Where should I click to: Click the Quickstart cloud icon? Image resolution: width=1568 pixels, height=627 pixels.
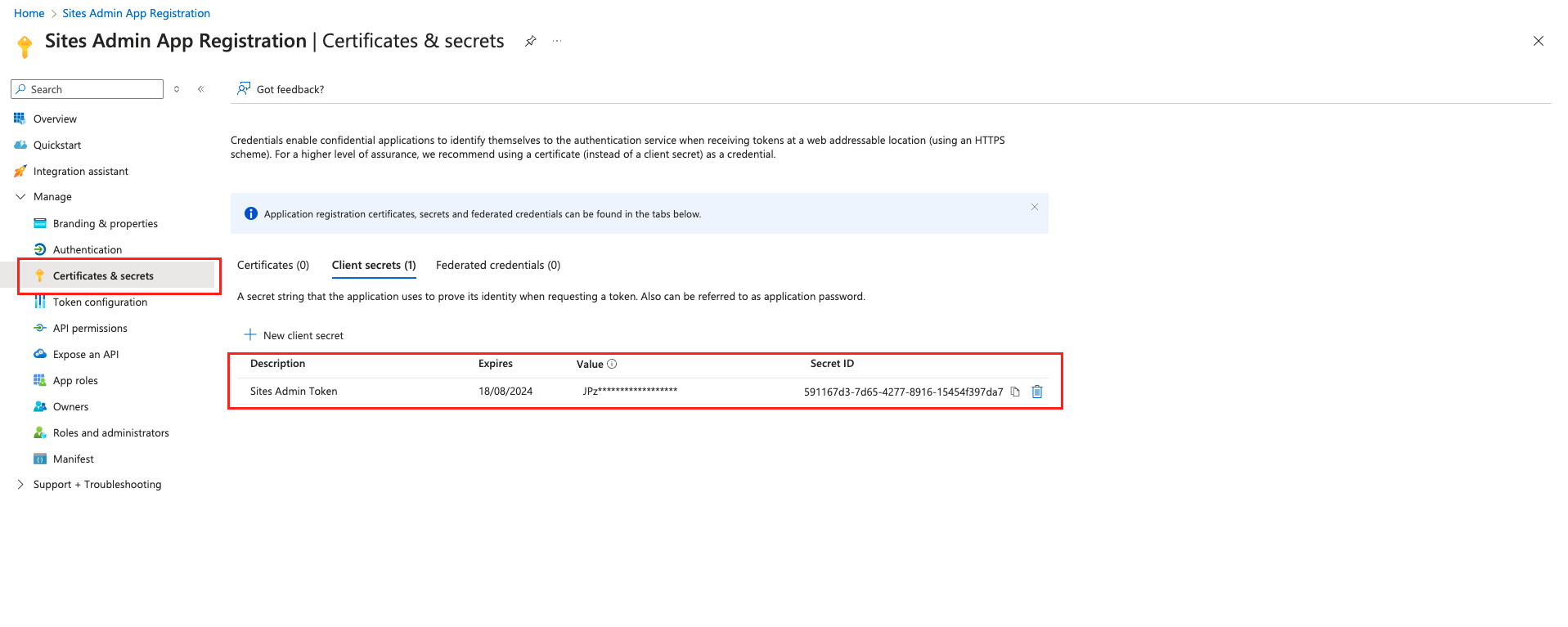coord(20,146)
